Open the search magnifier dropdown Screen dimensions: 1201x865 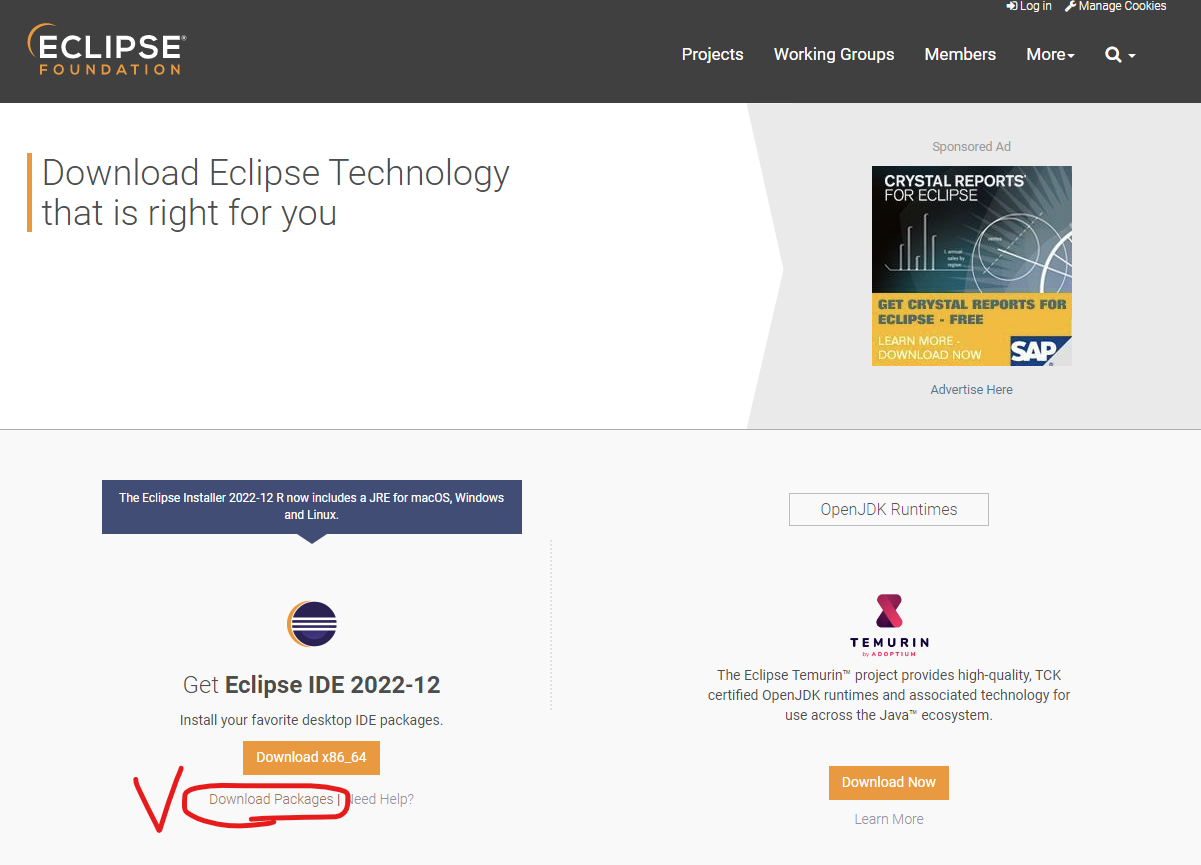[x=1120, y=55]
